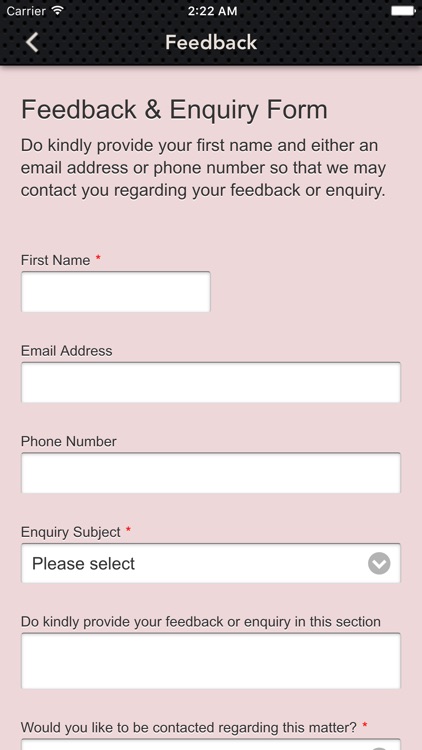This screenshot has width=422, height=750.
Task: Click the feedback or enquiry text area
Action: [211, 661]
